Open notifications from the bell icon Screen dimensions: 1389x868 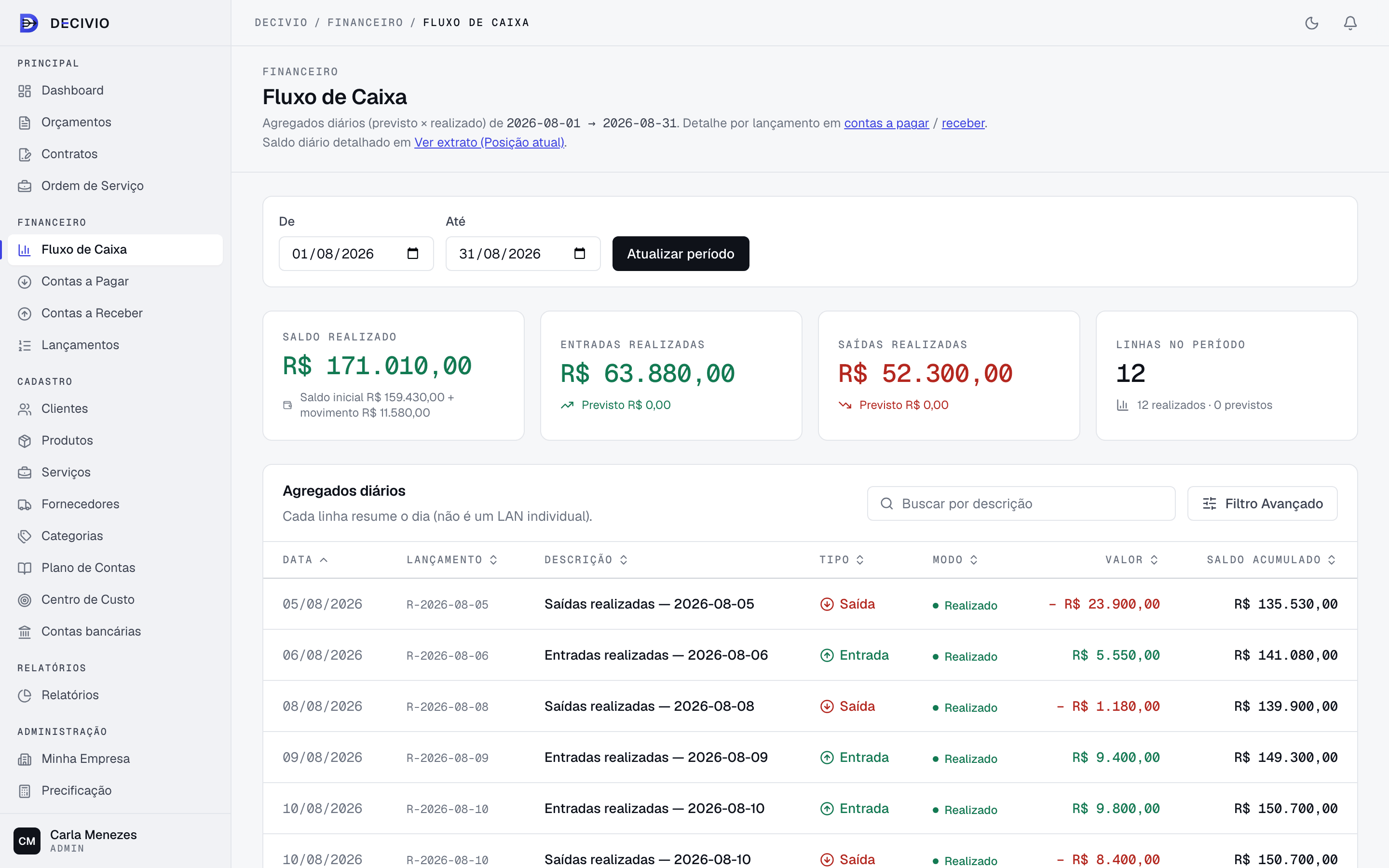pos(1350,23)
